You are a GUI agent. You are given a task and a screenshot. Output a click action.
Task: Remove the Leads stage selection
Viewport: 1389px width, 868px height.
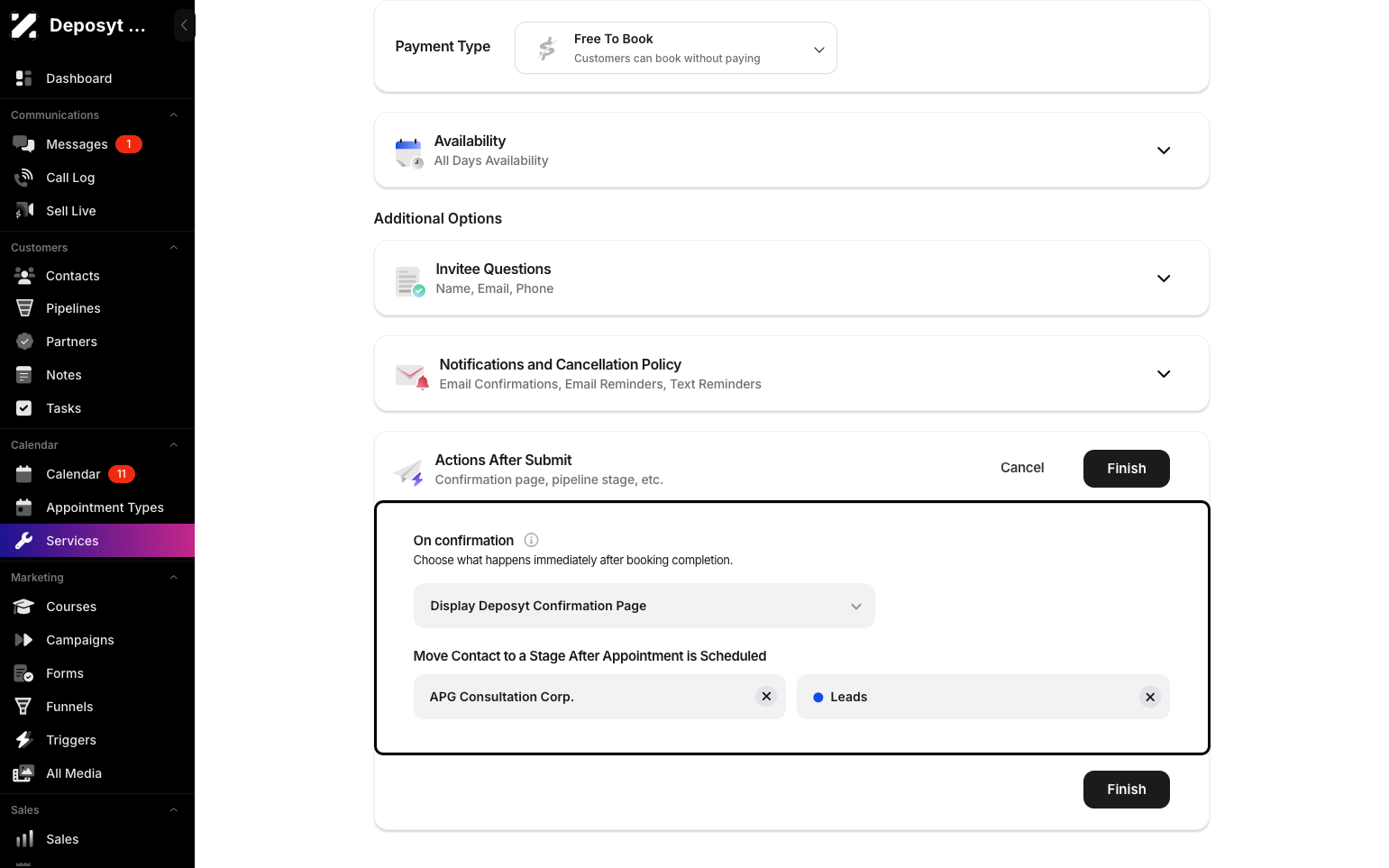tap(1150, 697)
